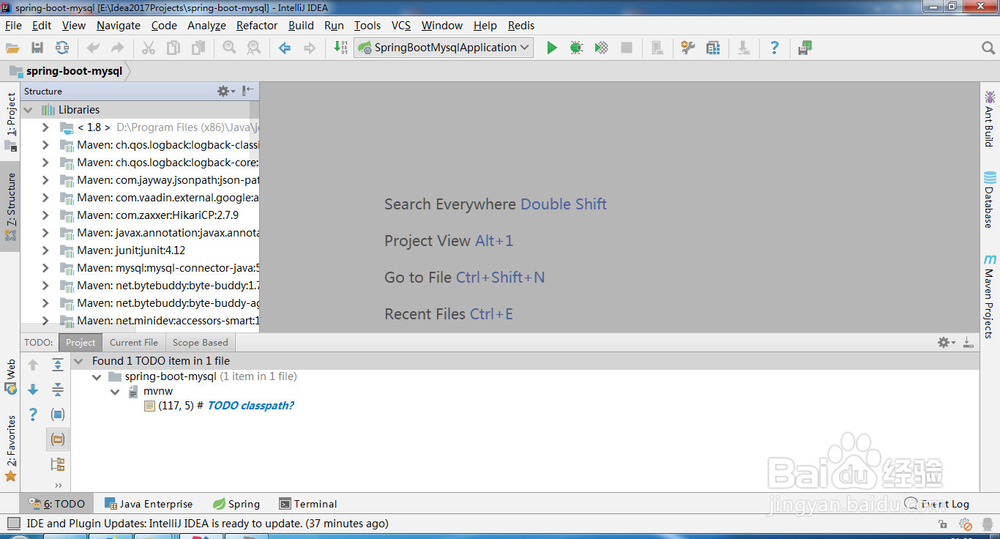
Task: Switch to Scope Based TODO tab
Action: (200, 343)
